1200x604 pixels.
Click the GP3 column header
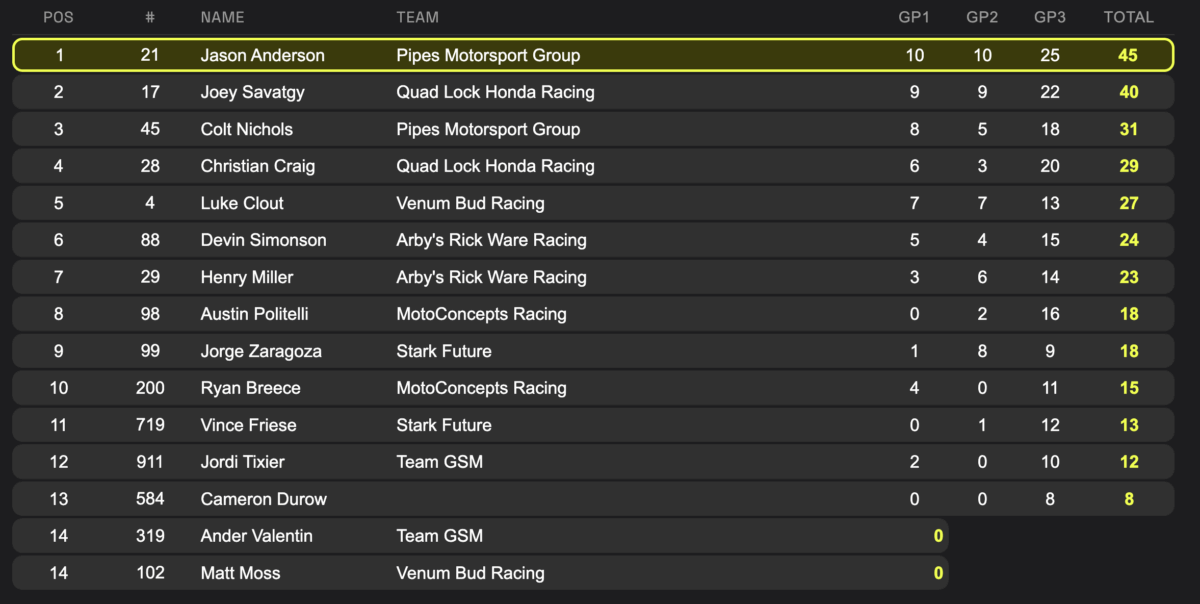[x=1050, y=17]
